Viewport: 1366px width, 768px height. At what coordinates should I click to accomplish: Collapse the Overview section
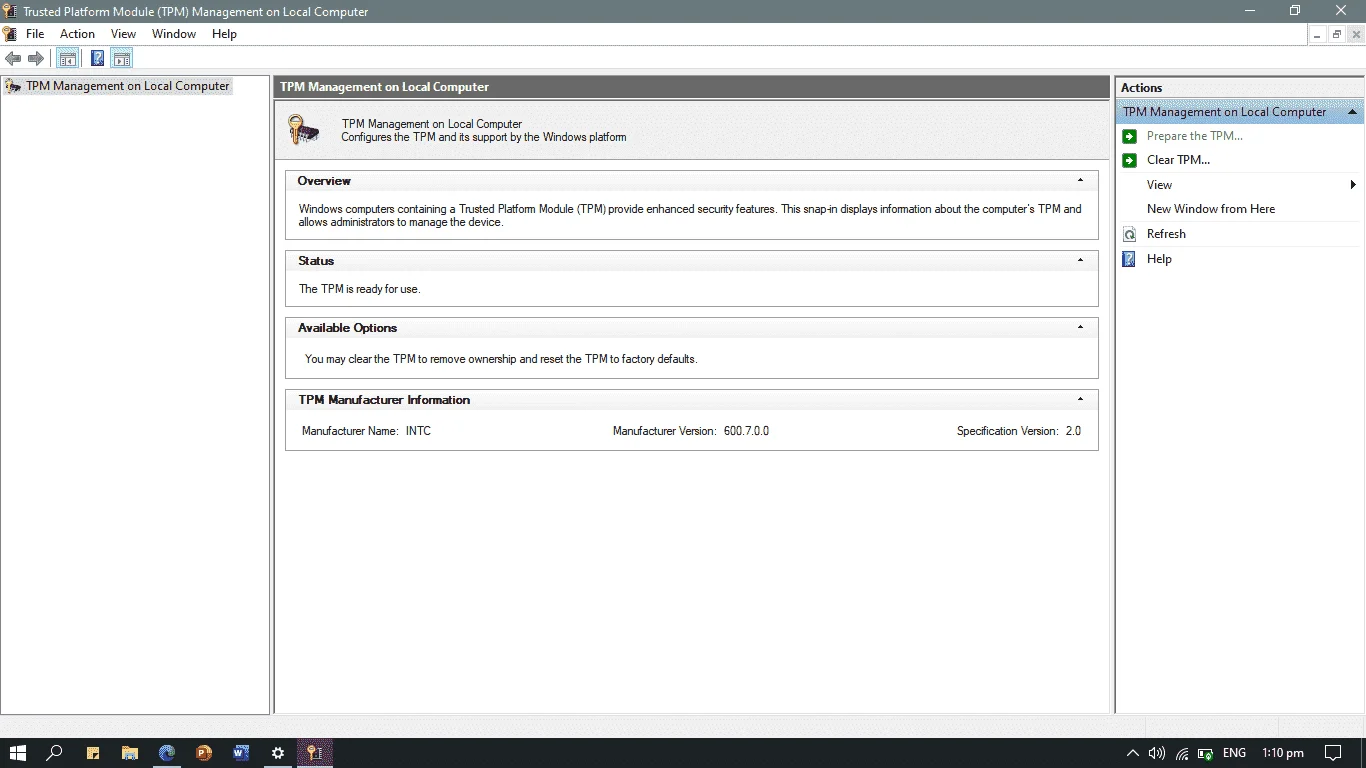point(1080,181)
